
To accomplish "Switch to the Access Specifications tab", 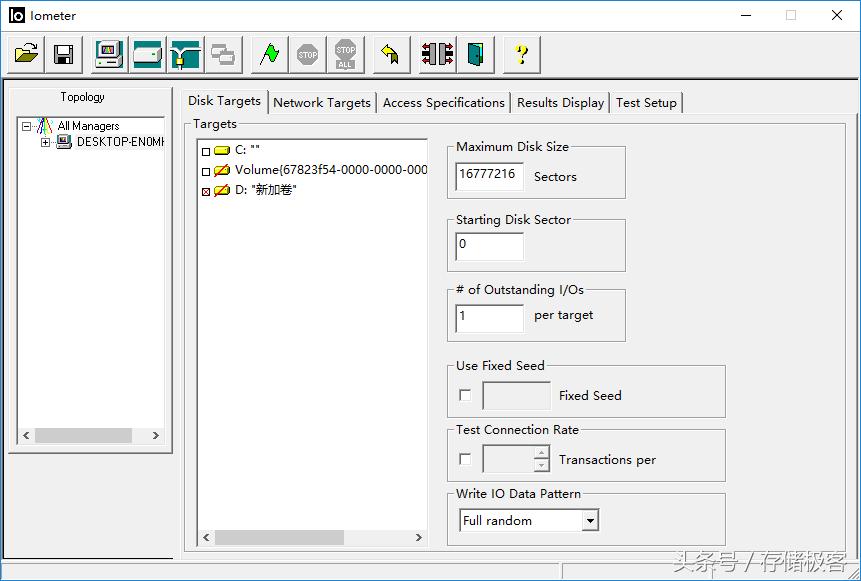I will pos(443,102).
